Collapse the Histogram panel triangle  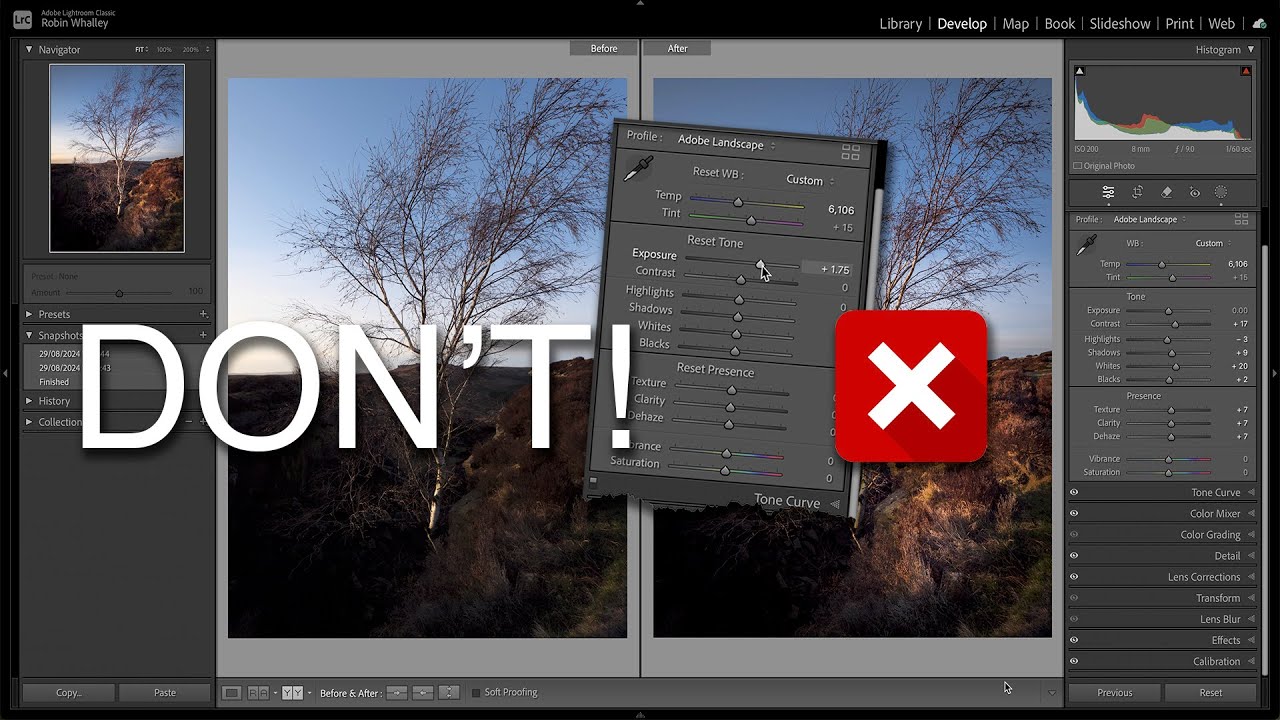[1250, 49]
